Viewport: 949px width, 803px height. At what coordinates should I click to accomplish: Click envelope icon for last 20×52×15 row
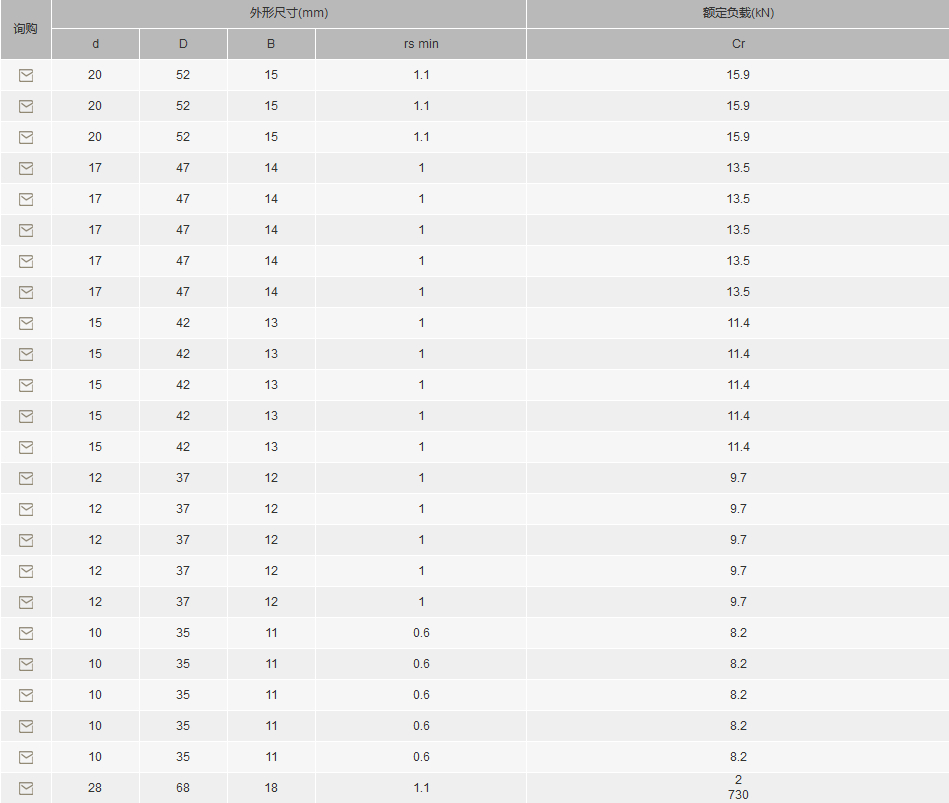[x=26, y=137]
